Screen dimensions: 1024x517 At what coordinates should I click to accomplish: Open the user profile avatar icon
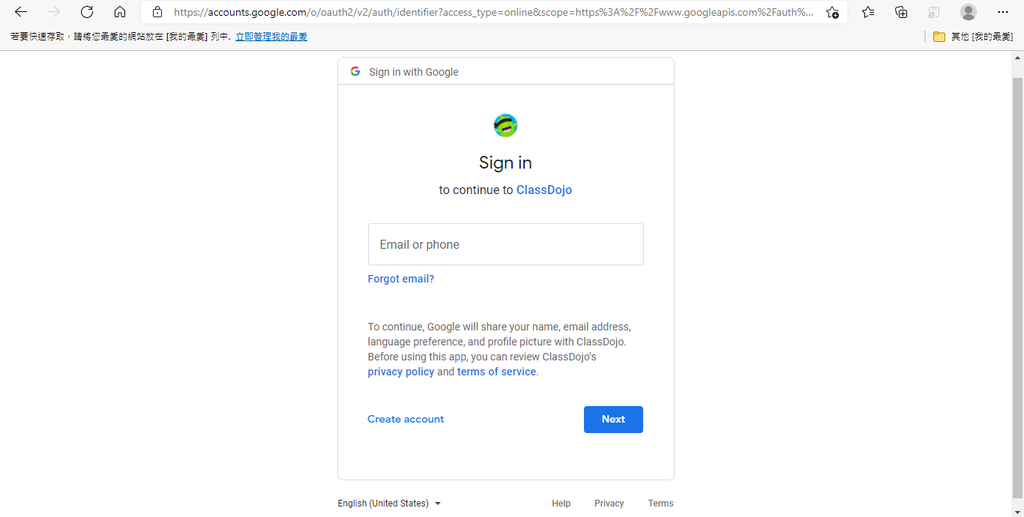968,12
